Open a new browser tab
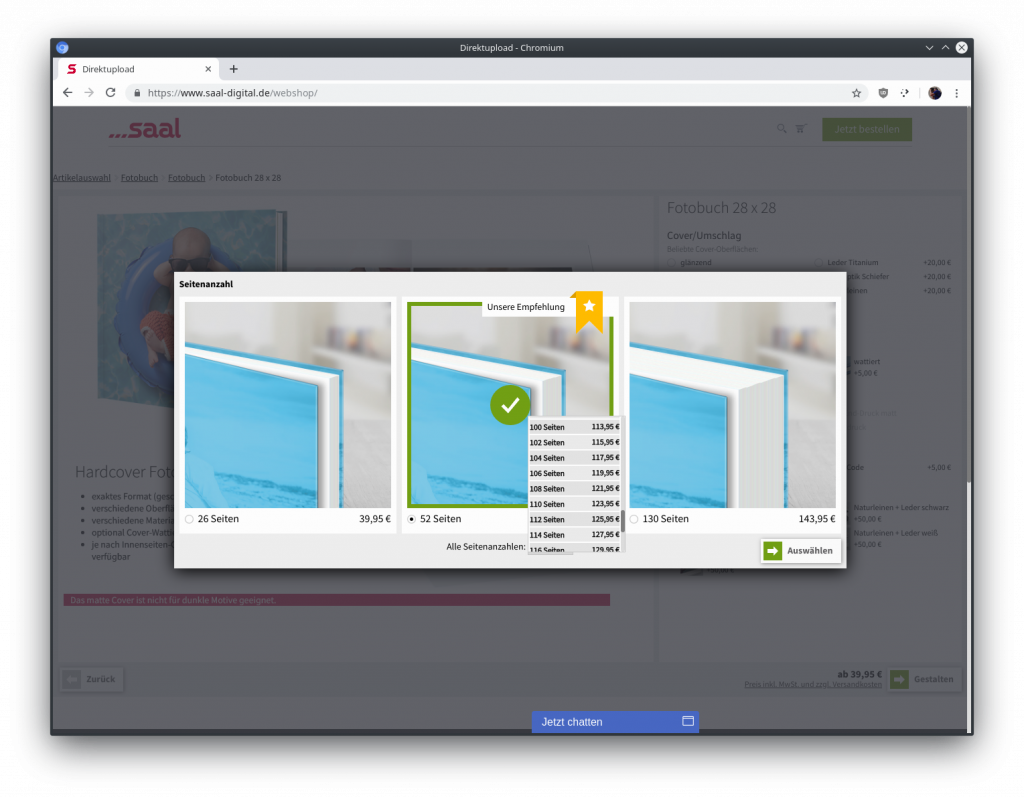 click(x=234, y=69)
